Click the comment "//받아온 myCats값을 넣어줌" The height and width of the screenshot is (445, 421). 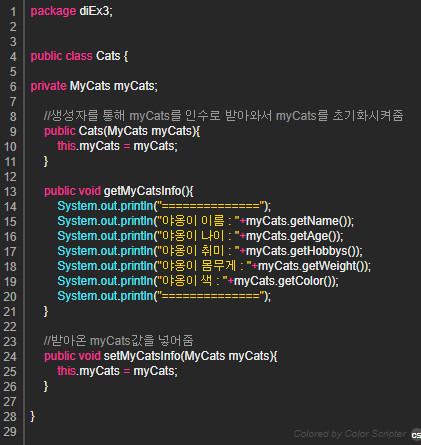pyautogui.click(x=119, y=341)
